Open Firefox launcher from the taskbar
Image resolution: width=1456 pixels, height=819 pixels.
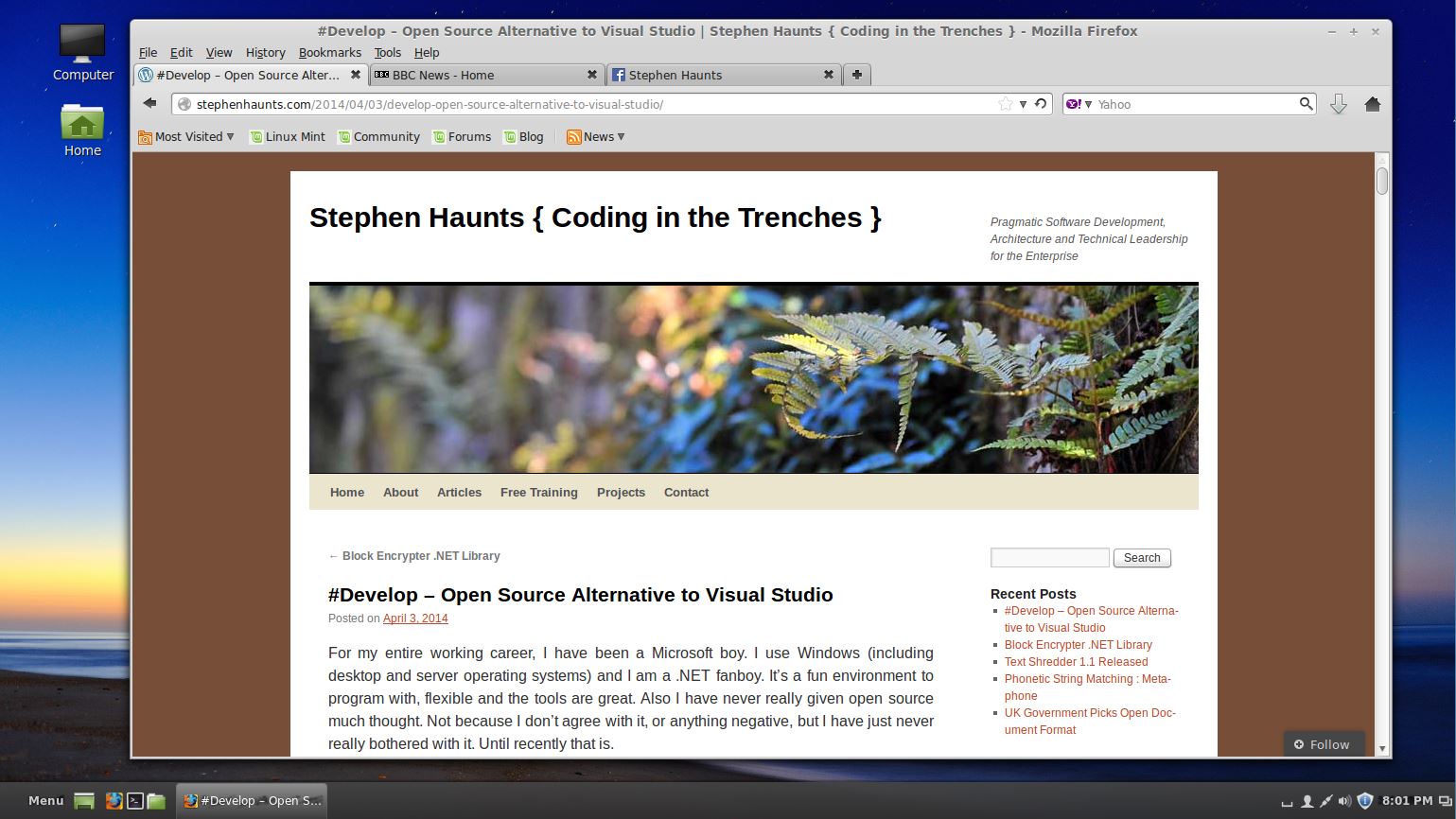pyautogui.click(x=114, y=801)
